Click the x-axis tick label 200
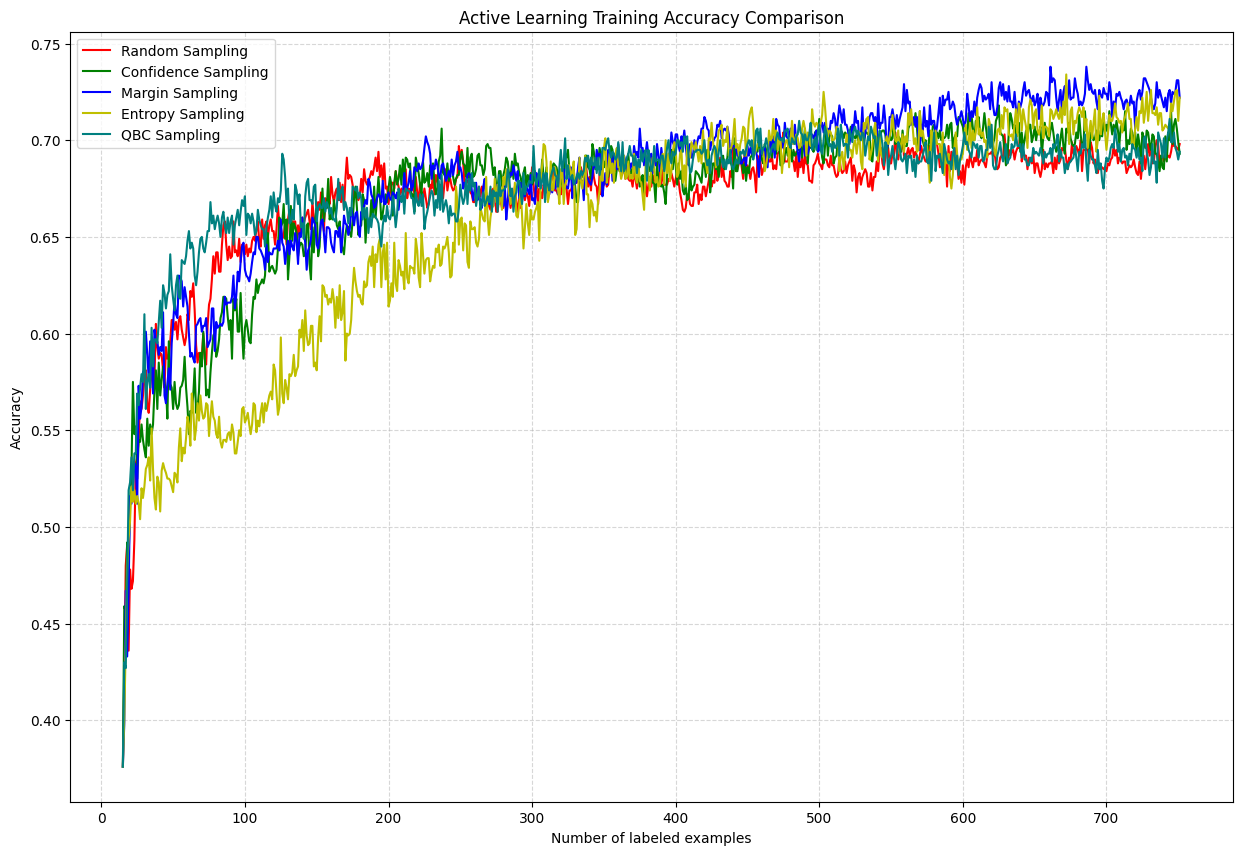The height and width of the screenshot is (855, 1242). click(x=389, y=817)
